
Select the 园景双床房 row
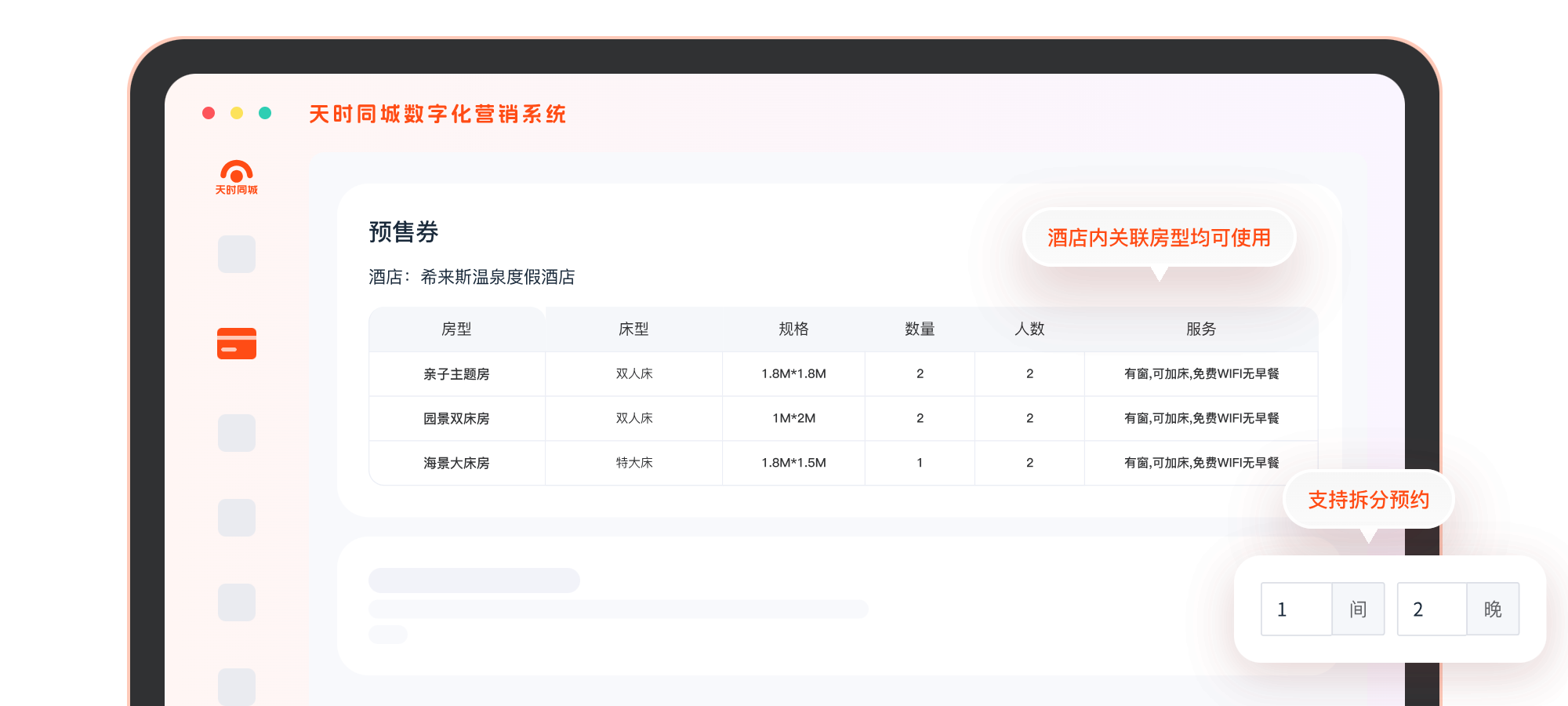pyautogui.click(x=456, y=419)
